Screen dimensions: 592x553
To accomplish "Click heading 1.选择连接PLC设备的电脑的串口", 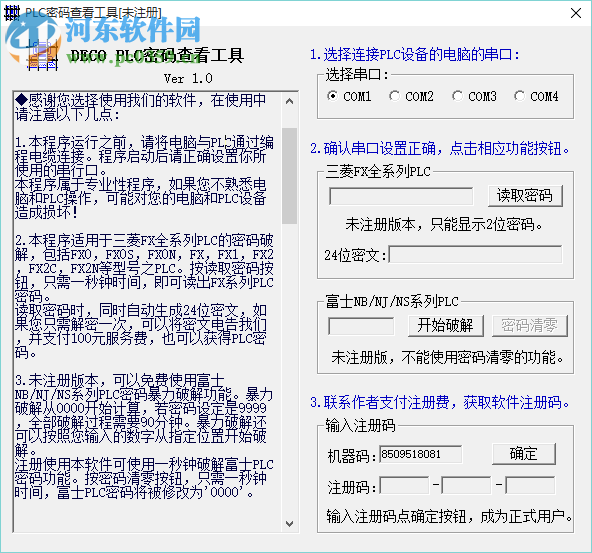I will 415,55.
